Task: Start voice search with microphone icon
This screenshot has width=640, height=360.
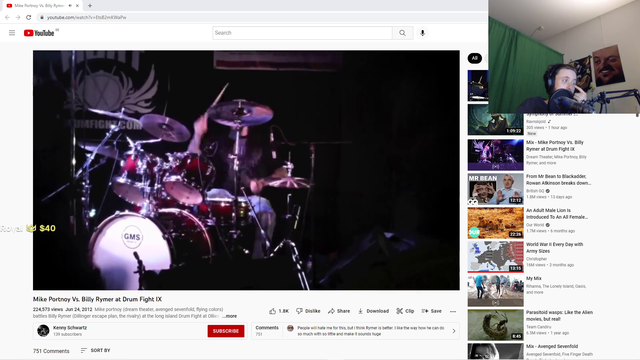Action: [422, 33]
